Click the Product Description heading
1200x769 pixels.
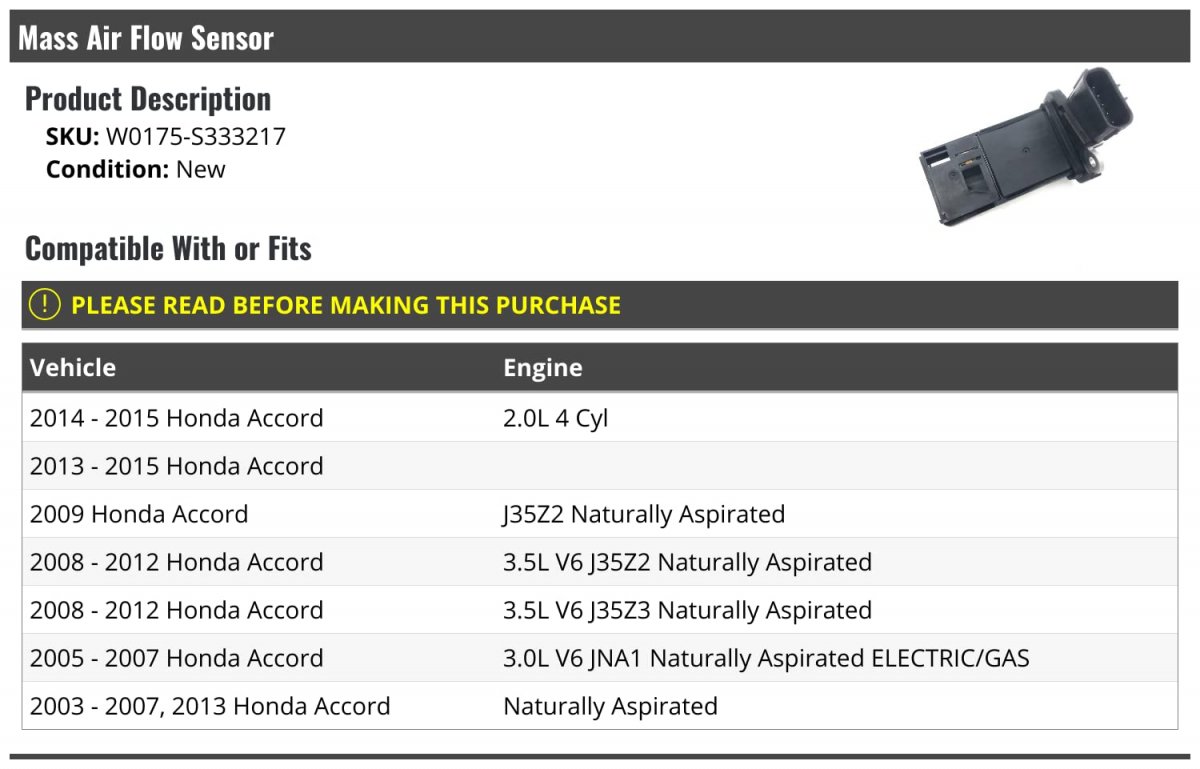point(148,98)
